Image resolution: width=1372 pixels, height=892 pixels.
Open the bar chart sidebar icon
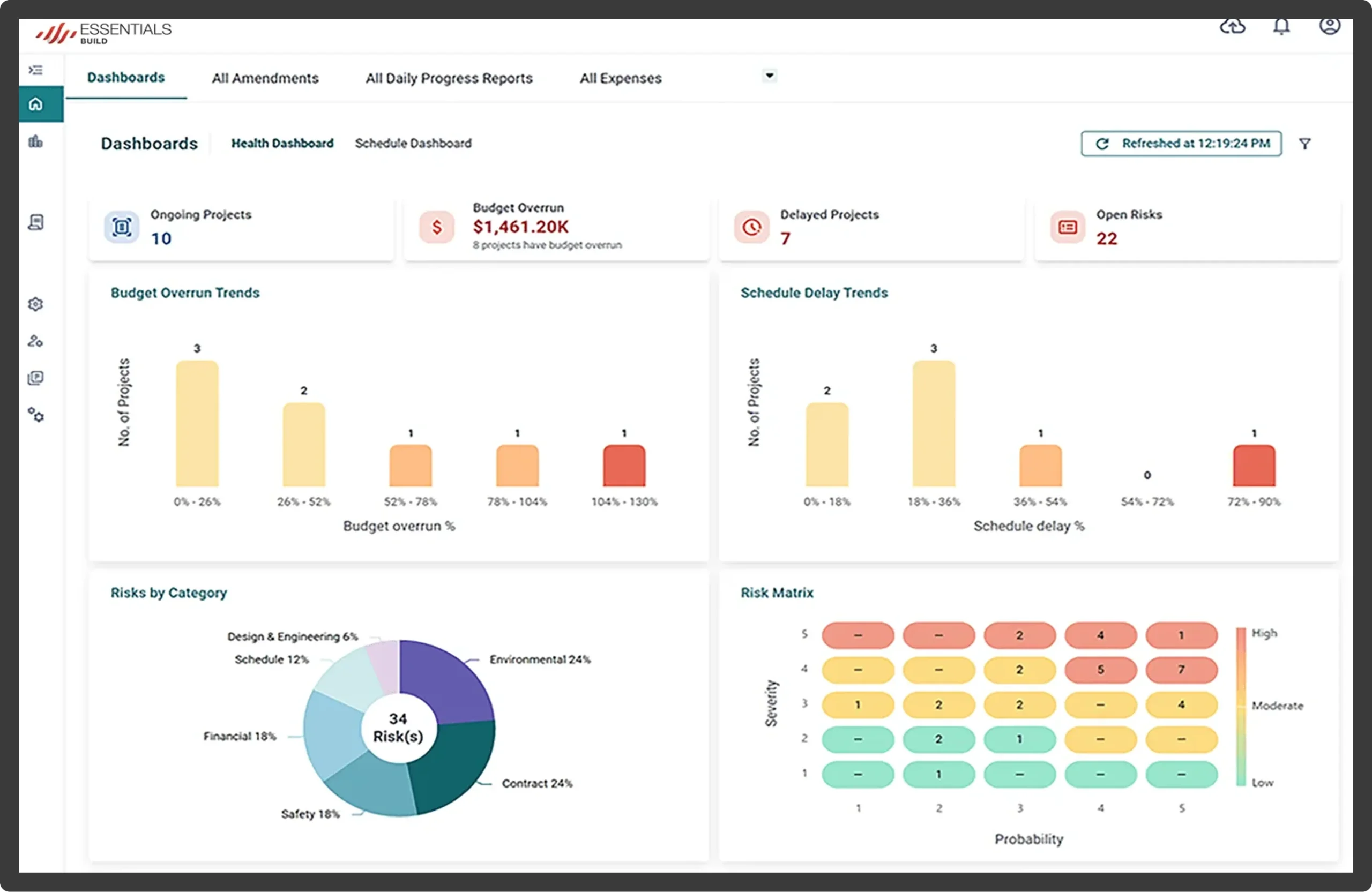point(36,142)
